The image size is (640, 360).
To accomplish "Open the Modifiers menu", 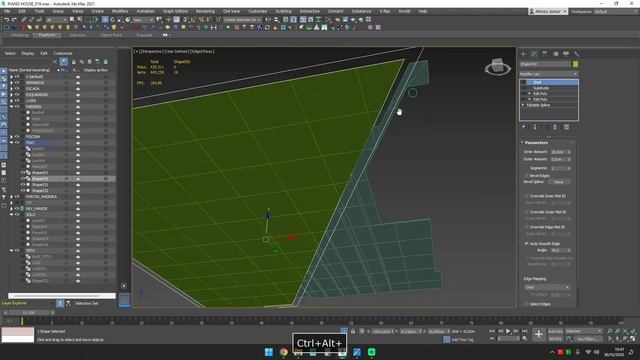I will pyautogui.click(x=120, y=11).
